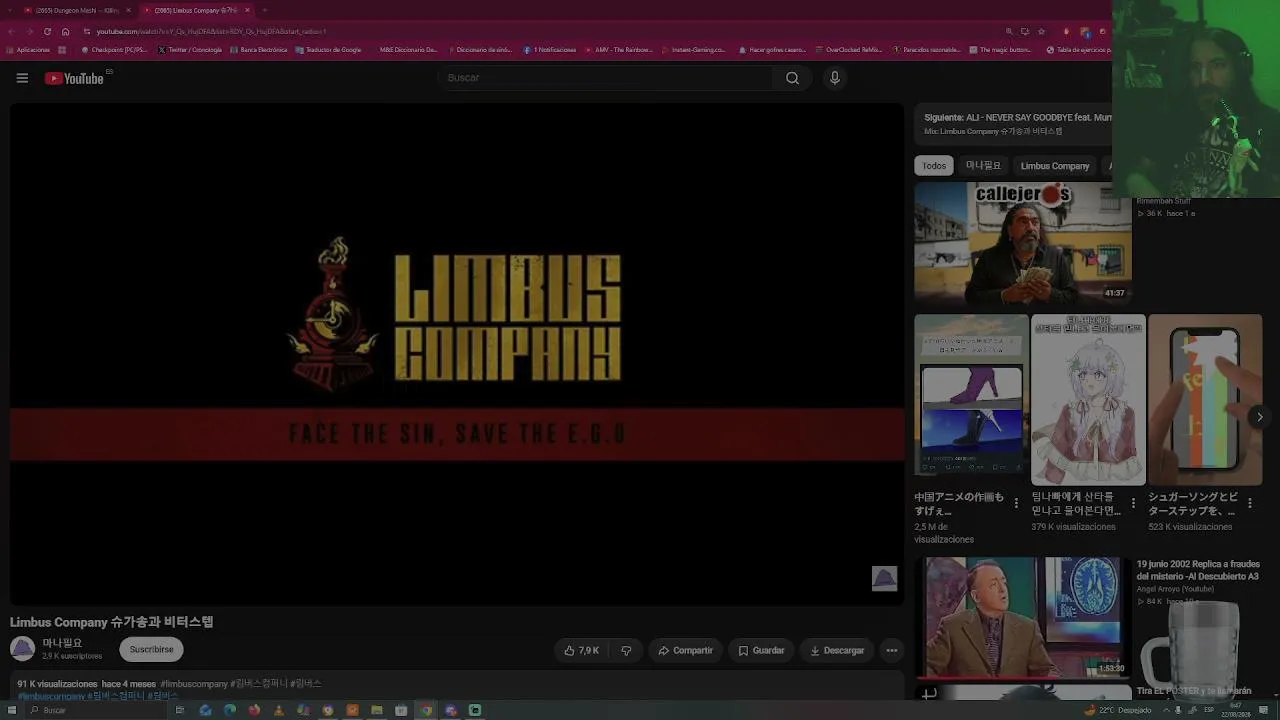
Task: Click the Limbus Company video player
Action: click(457, 354)
